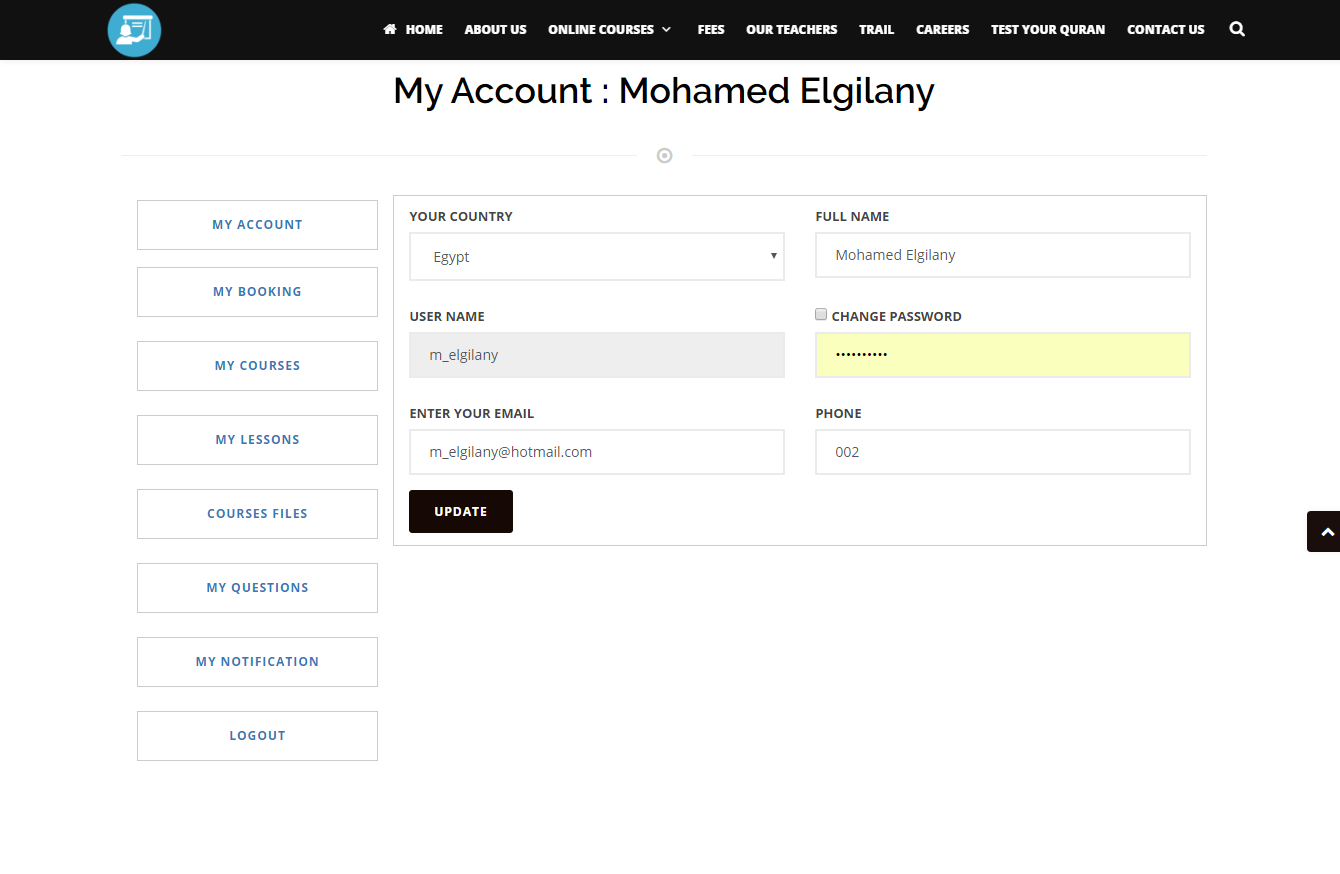Click the site logo in the header
The width and height of the screenshot is (1340, 874).
click(x=134, y=30)
